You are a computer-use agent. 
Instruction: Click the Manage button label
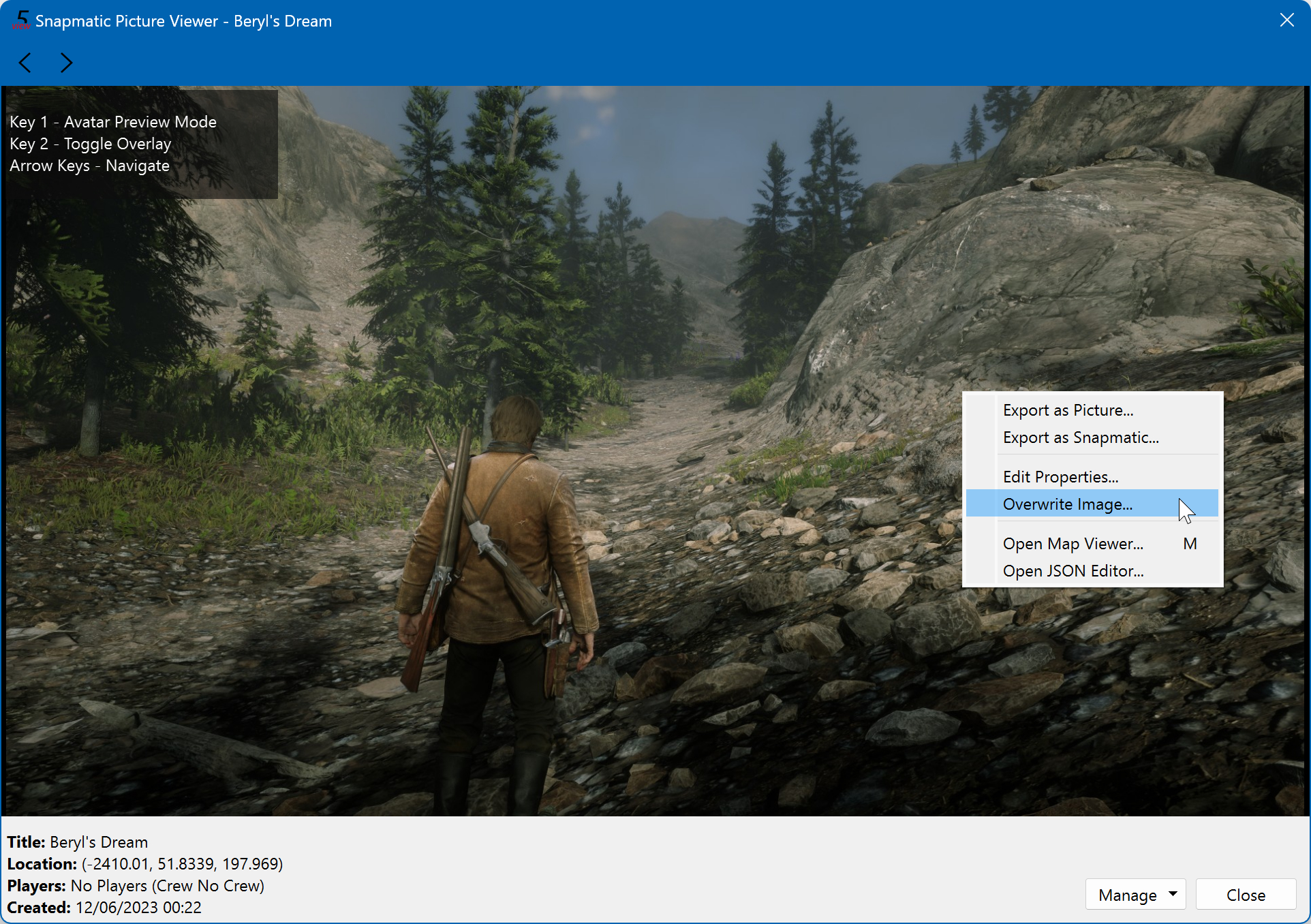(1127, 895)
